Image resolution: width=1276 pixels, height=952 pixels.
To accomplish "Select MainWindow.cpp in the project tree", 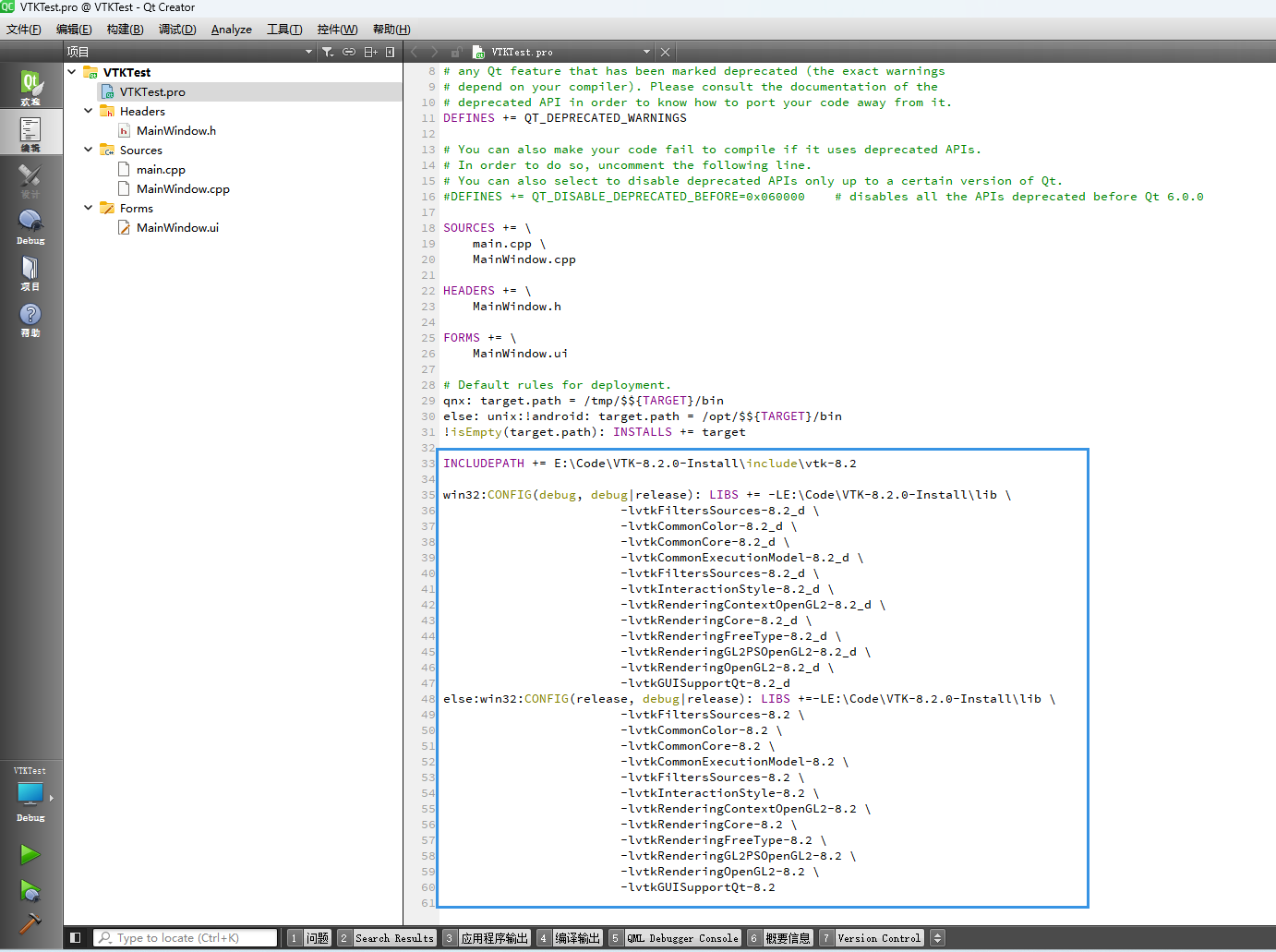I will pyautogui.click(x=183, y=189).
